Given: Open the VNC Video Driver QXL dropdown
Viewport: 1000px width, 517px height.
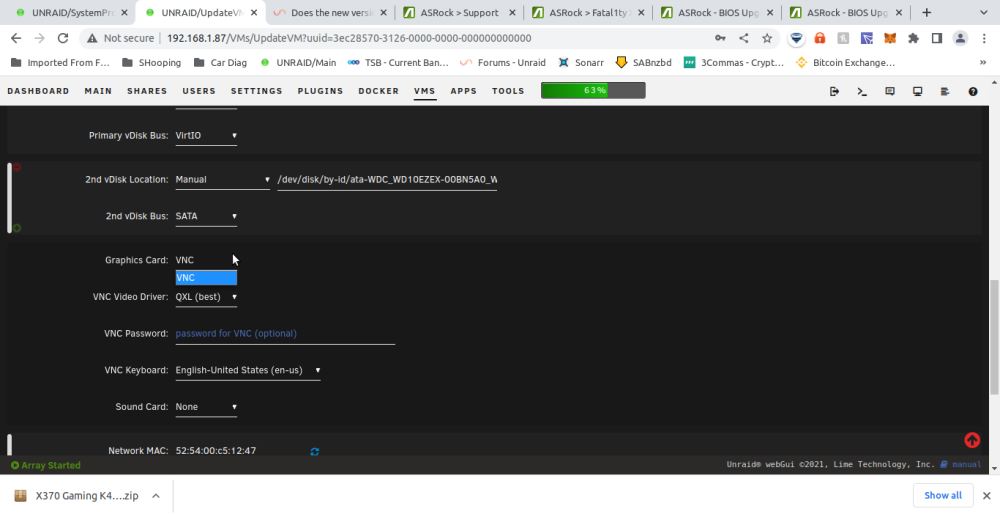Looking at the screenshot, I should [x=206, y=297].
